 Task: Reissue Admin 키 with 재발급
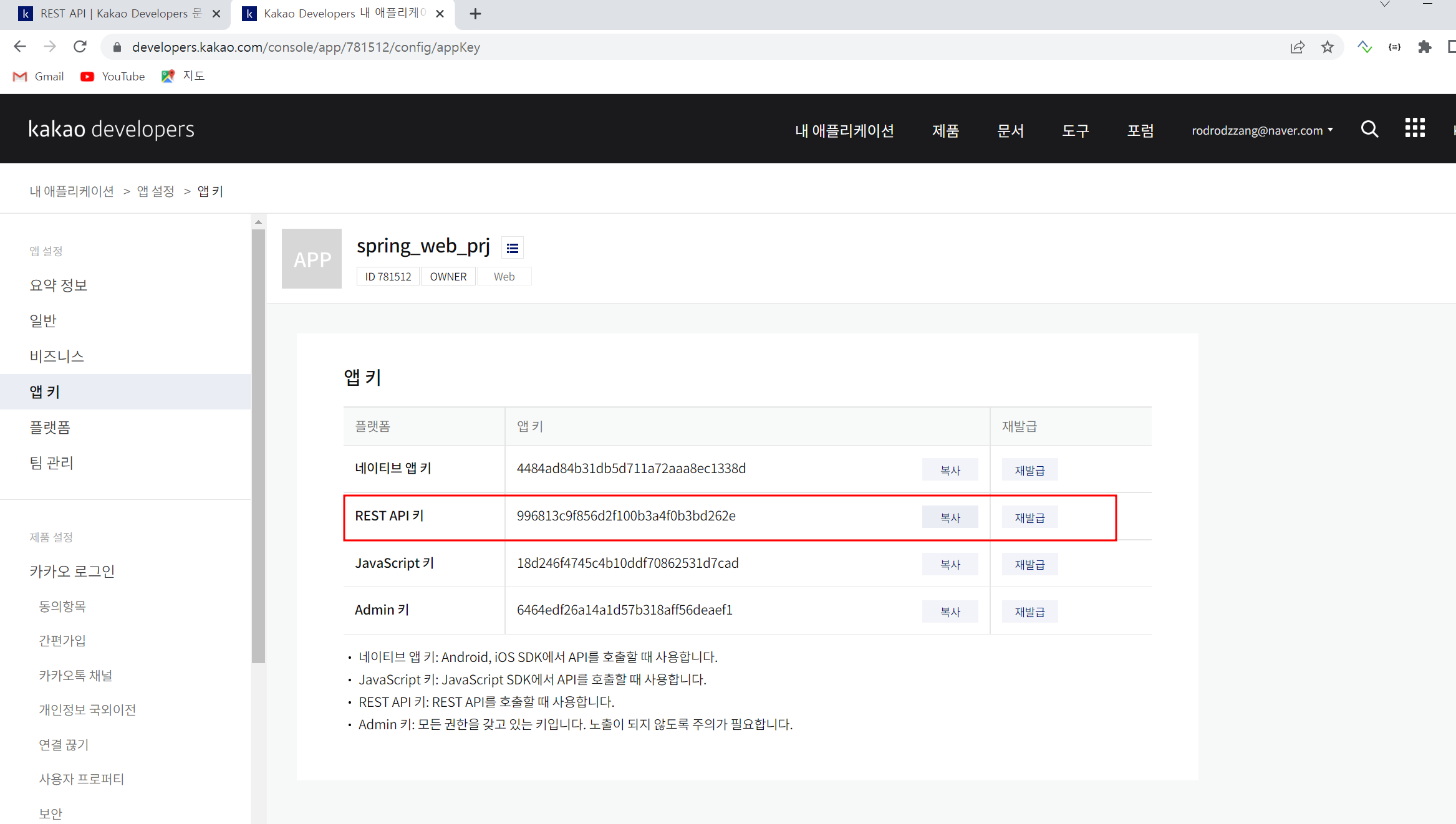point(1029,611)
